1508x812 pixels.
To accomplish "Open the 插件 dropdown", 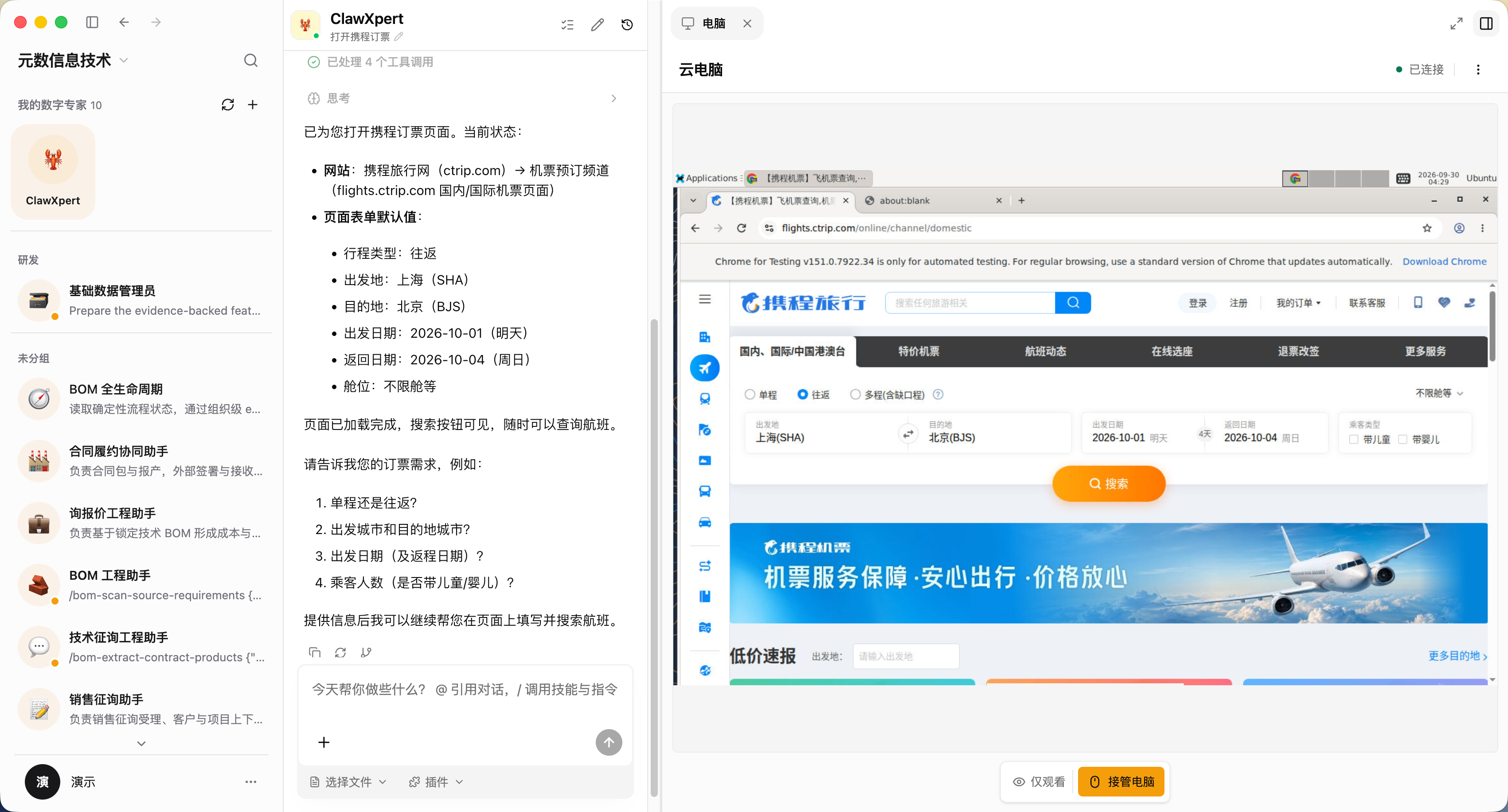I will click(x=436, y=781).
